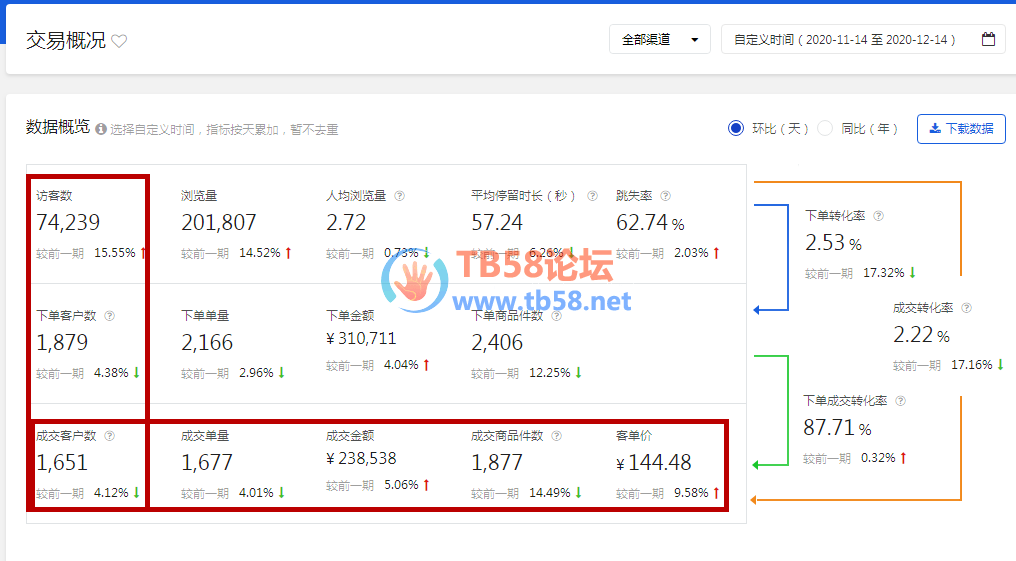The height and width of the screenshot is (561, 1016).
Task: Pick the 下单单量 metric card
Action: click(x=236, y=343)
